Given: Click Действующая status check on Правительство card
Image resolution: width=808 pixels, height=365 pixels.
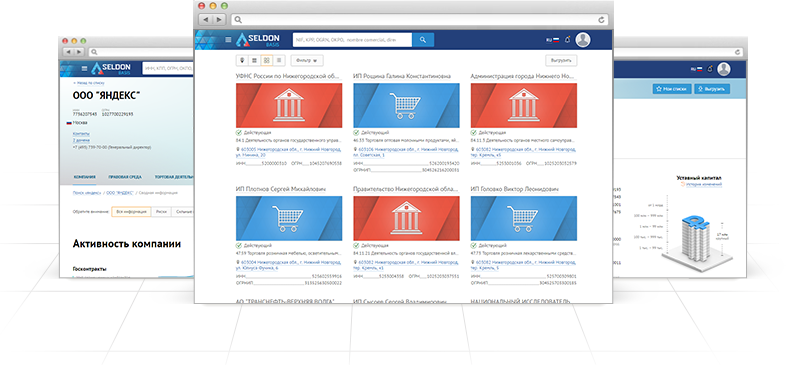Looking at the screenshot, I should [357, 245].
